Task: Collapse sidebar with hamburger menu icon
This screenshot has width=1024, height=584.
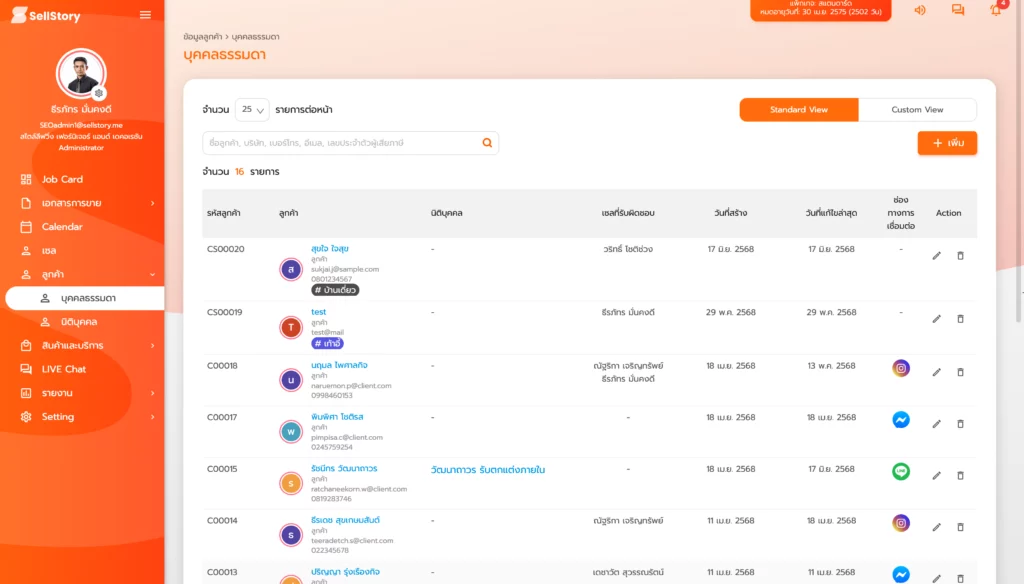Action: (x=145, y=15)
